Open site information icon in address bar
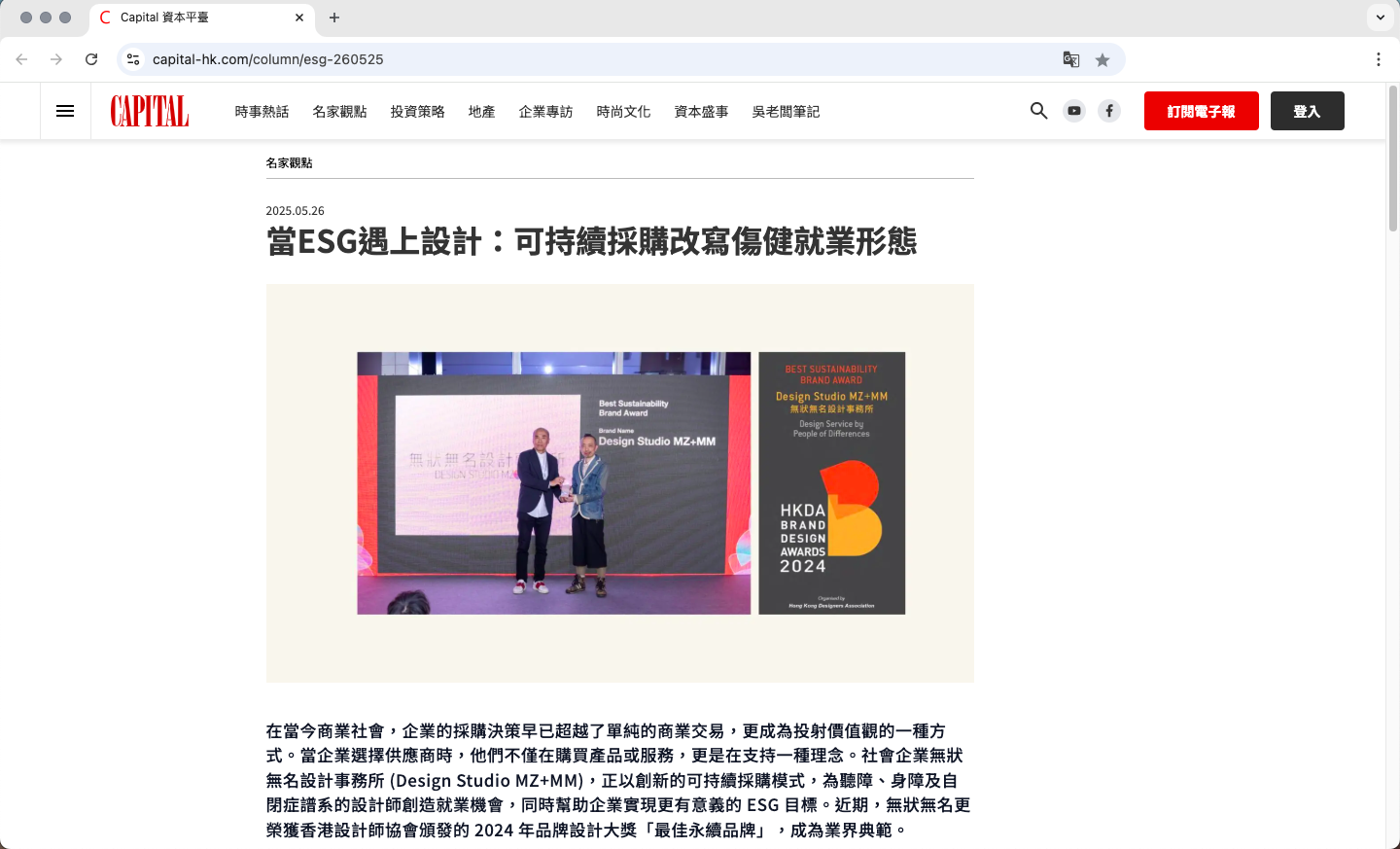 click(133, 59)
